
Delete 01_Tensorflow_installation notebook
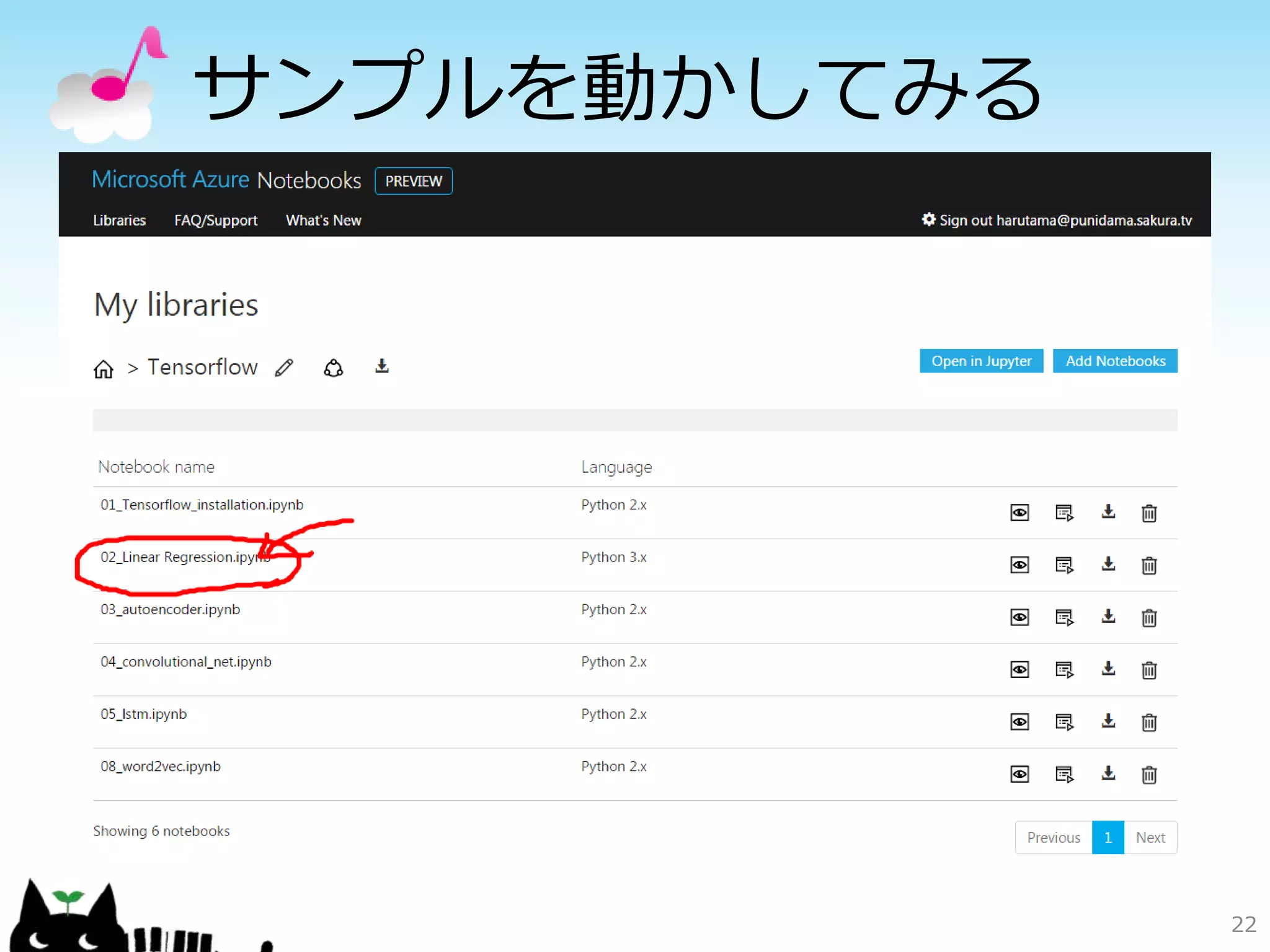pyautogui.click(x=1149, y=513)
